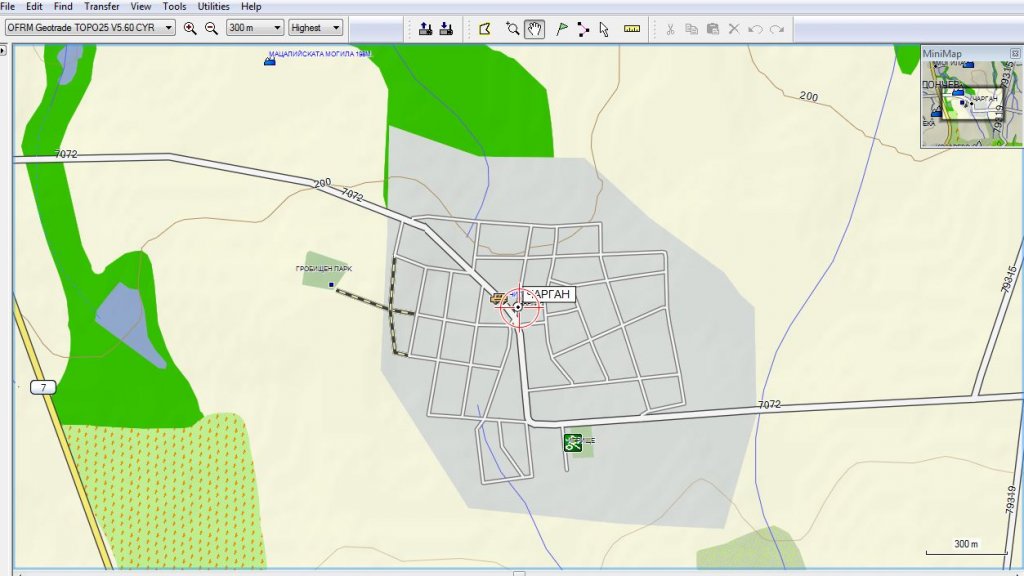Screen dimensions: 1024x576
Task: Close the MiniMap panel
Action: 1015,53
